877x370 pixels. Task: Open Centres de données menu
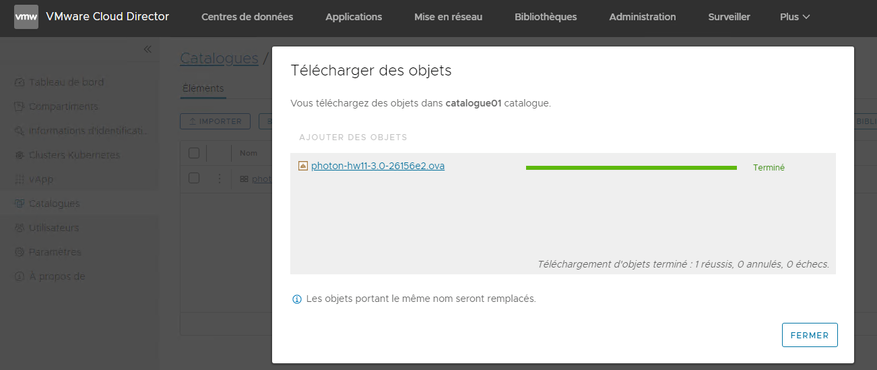tap(247, 17)
